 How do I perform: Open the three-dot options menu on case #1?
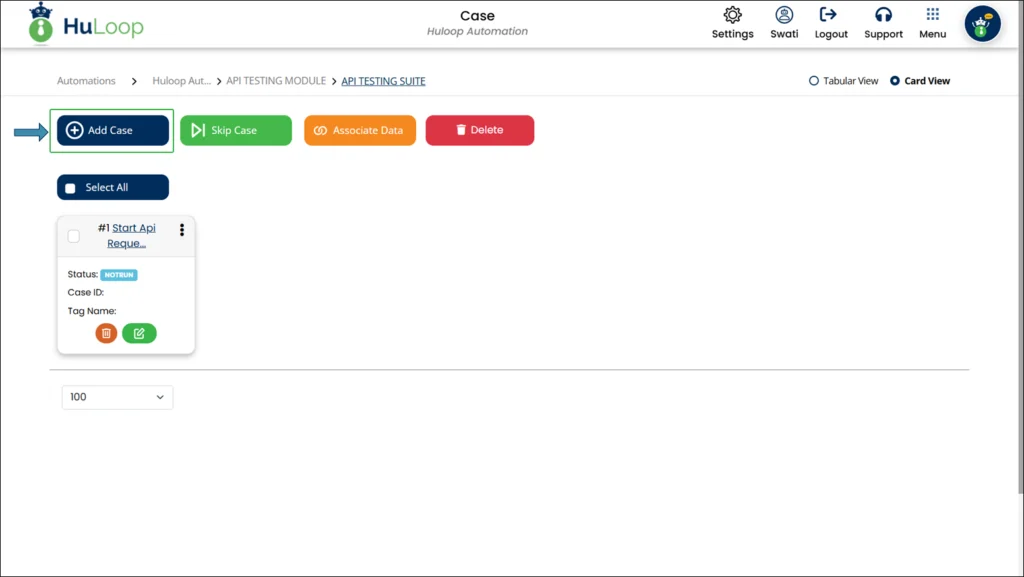182,230
